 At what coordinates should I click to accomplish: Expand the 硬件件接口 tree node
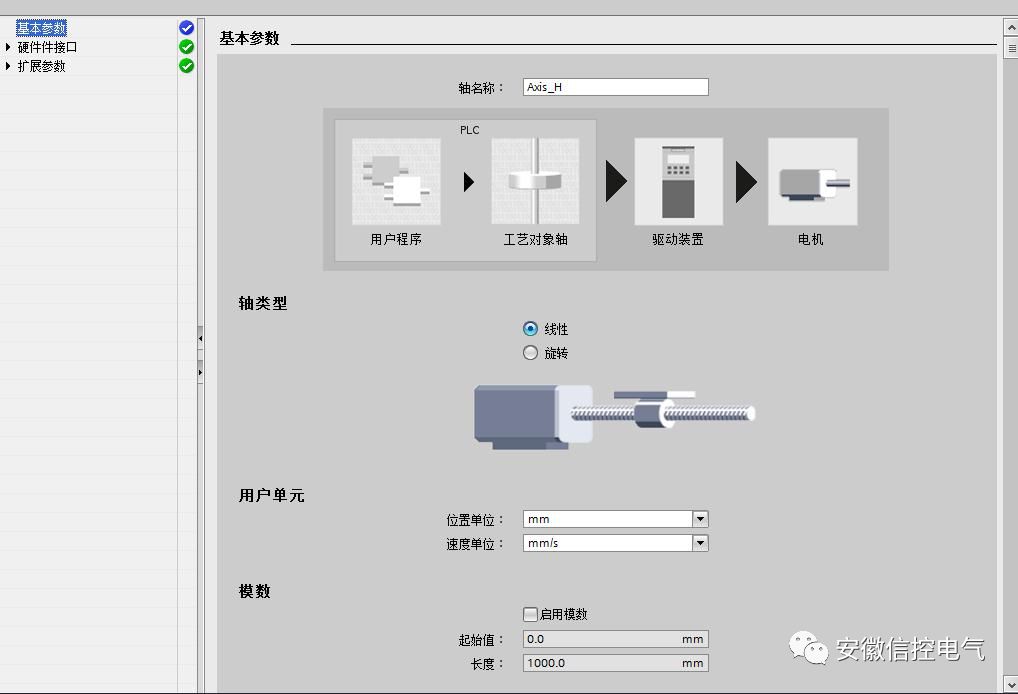click(x=7, y=47)
